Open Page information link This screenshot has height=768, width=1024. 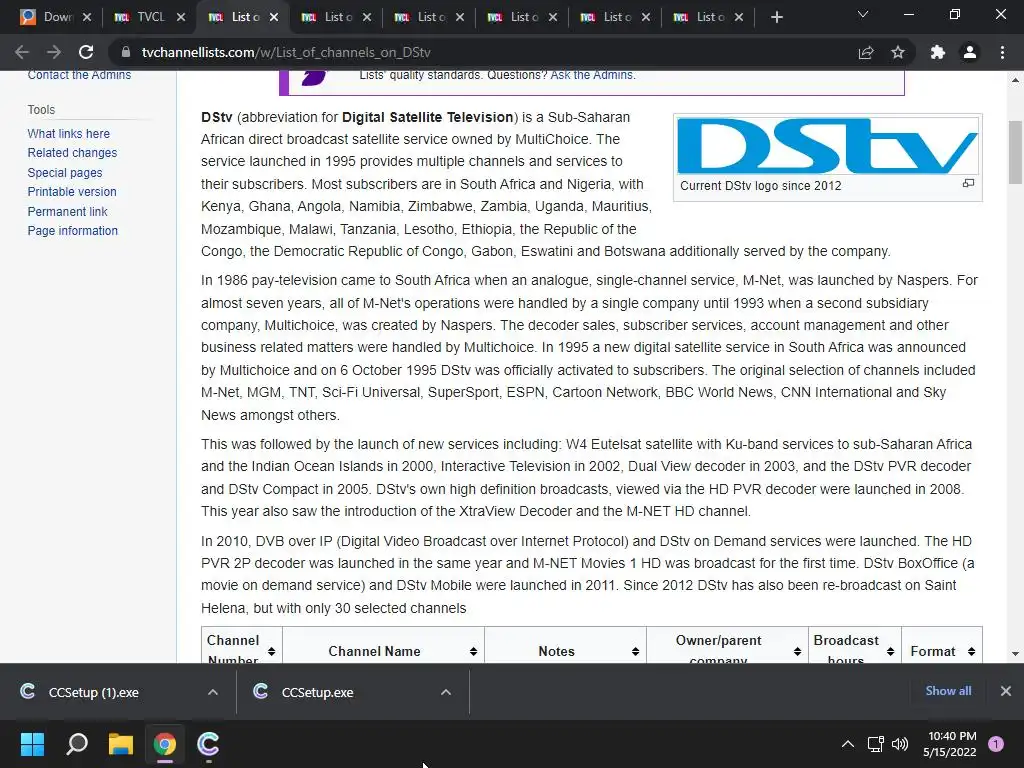pyautogui.click(x=72, y=231)
